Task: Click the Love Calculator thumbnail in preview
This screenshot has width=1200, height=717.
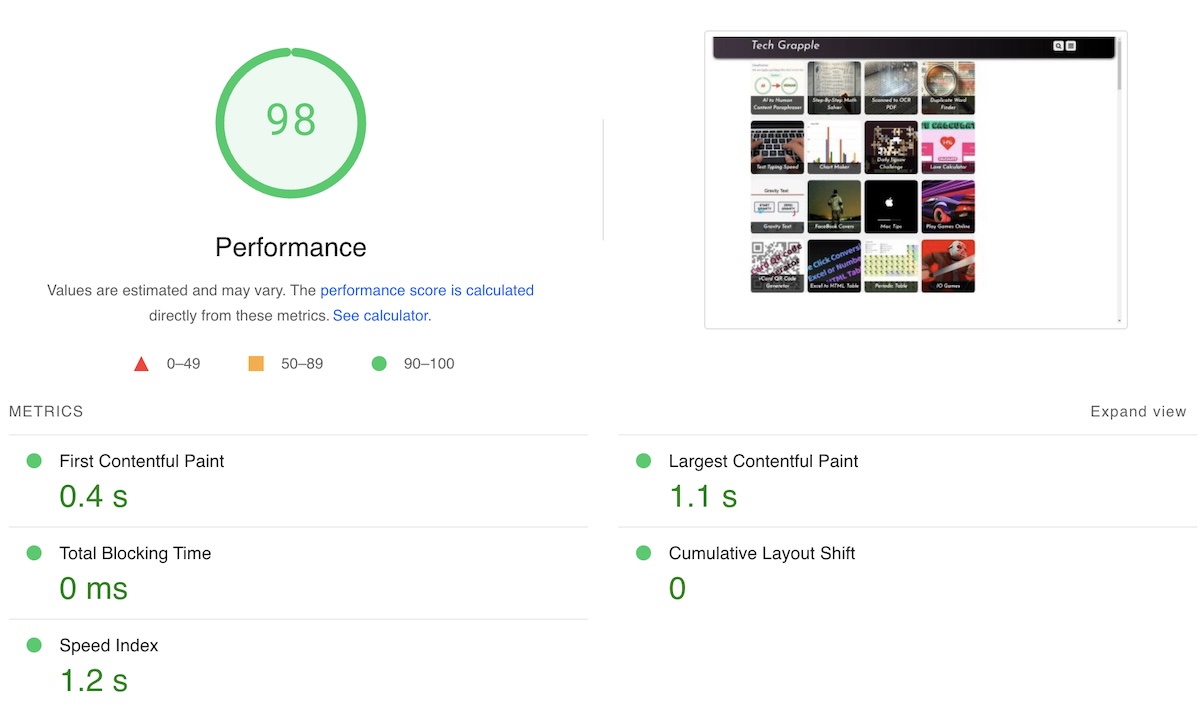Action: click(x=948, y=147)
